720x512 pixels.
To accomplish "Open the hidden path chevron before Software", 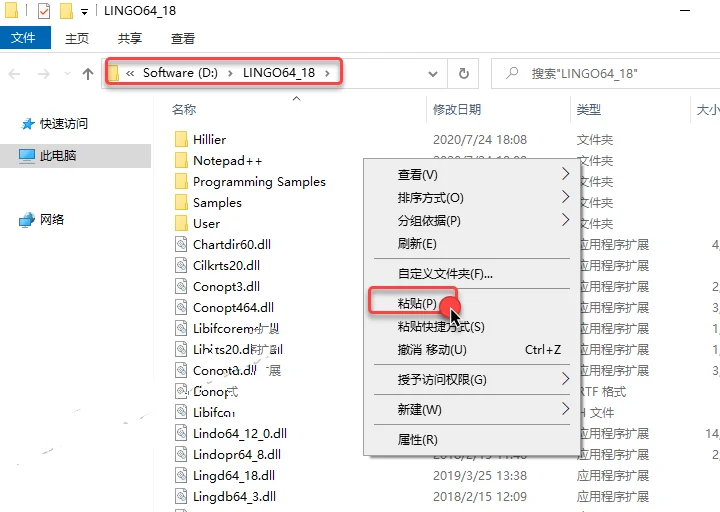I will pos(130,73).
